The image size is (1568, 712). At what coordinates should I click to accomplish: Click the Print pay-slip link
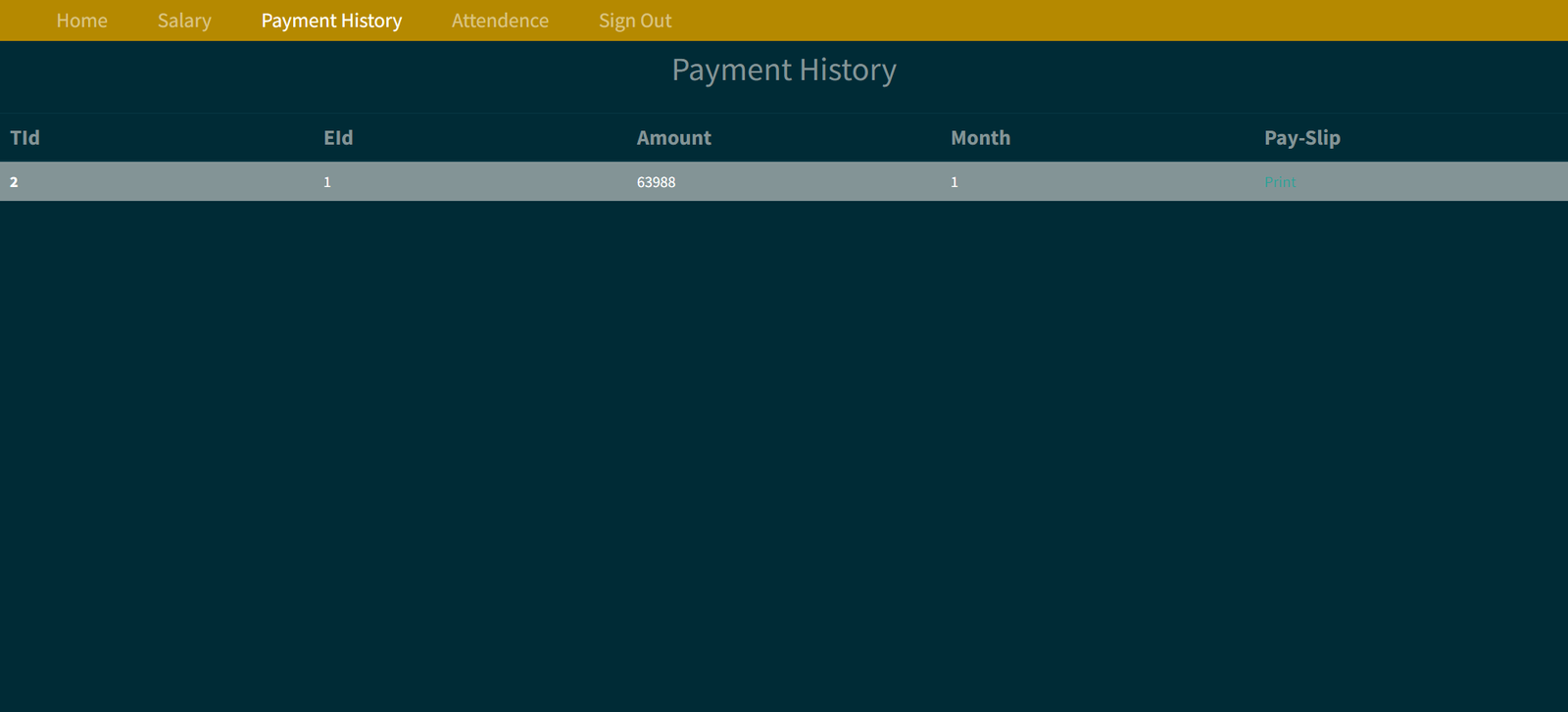[1280, 182]
